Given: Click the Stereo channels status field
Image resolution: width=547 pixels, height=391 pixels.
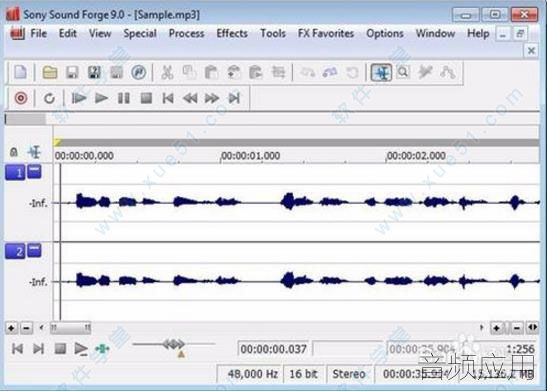Looking at the screenshot, I should (349, 374).
